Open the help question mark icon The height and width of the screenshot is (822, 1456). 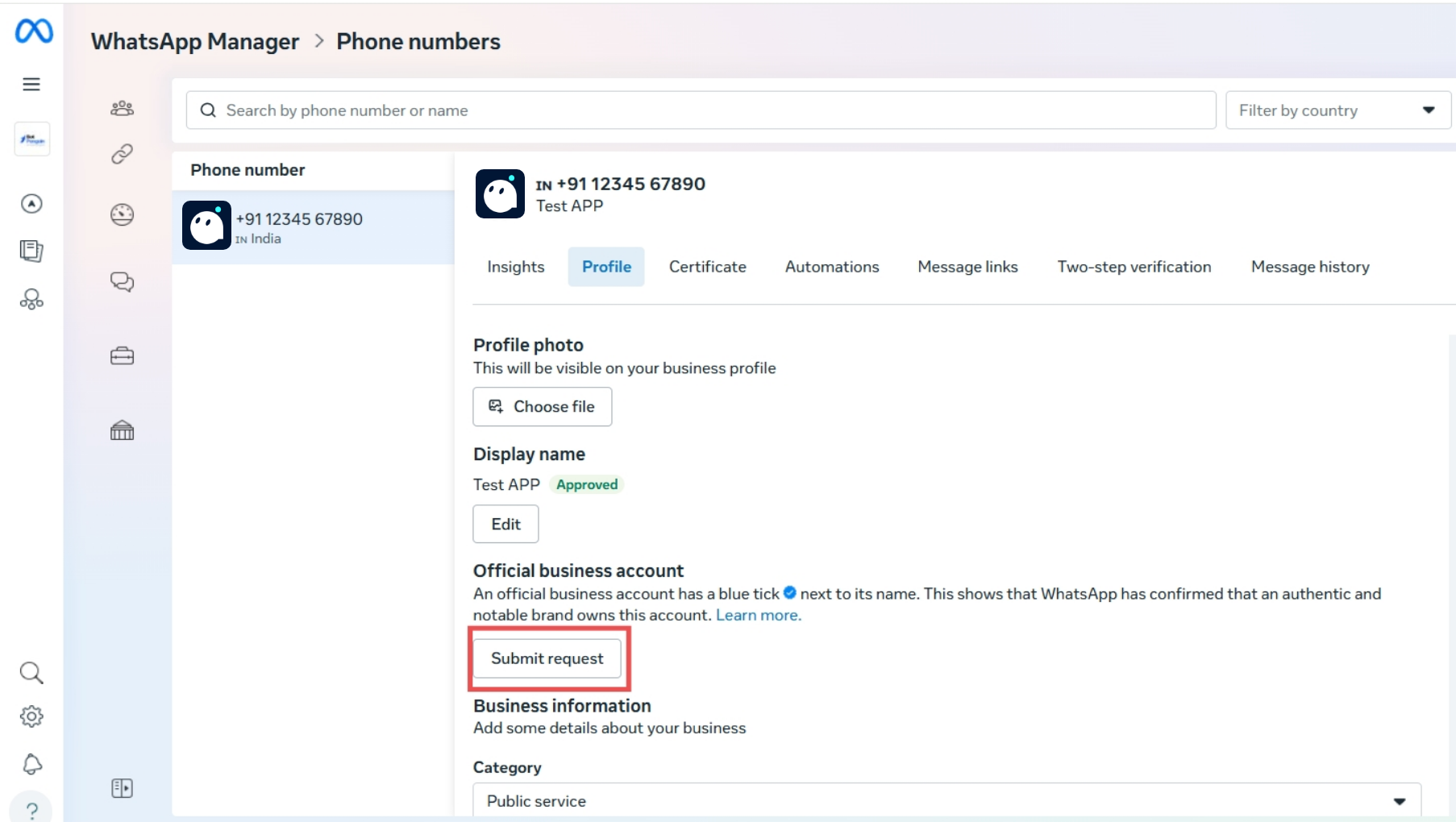[31, 810]
